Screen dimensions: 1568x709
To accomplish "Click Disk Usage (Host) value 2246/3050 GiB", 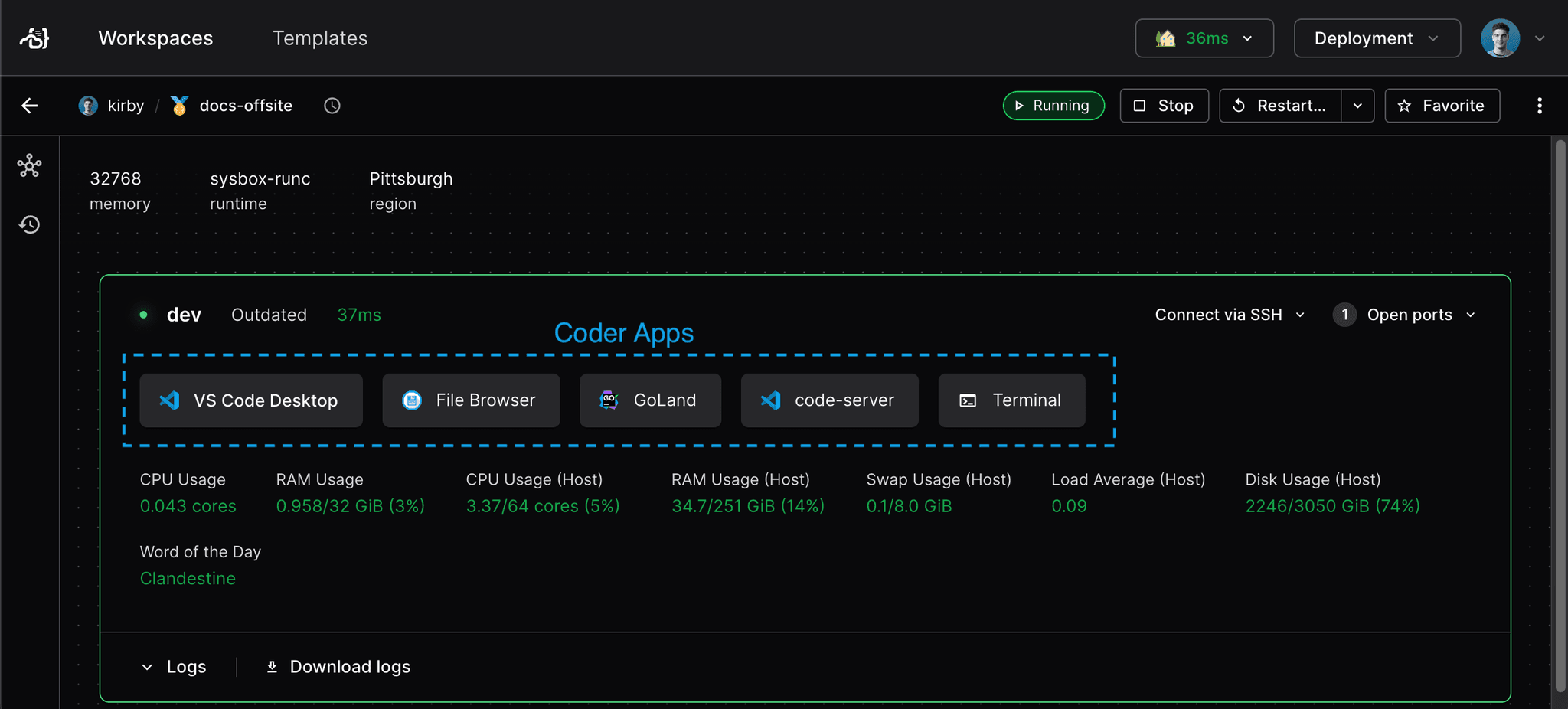I will (x=1332, y=506).
